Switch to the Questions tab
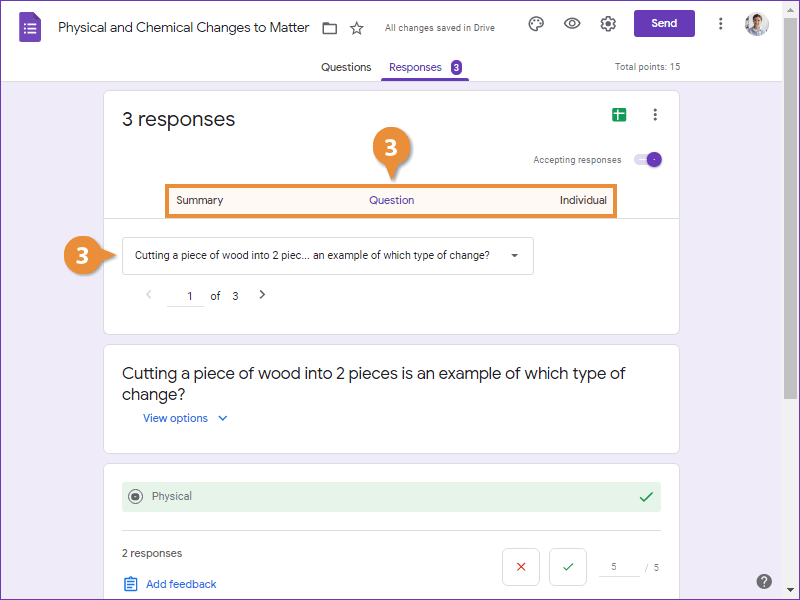The width and height of the screenshot is (800, 600). pos(346,67)
